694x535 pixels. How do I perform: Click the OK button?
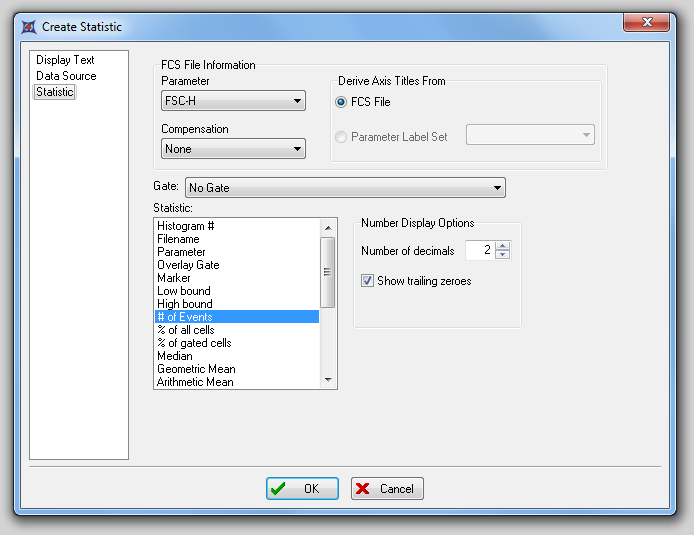(x=302, y=489)
